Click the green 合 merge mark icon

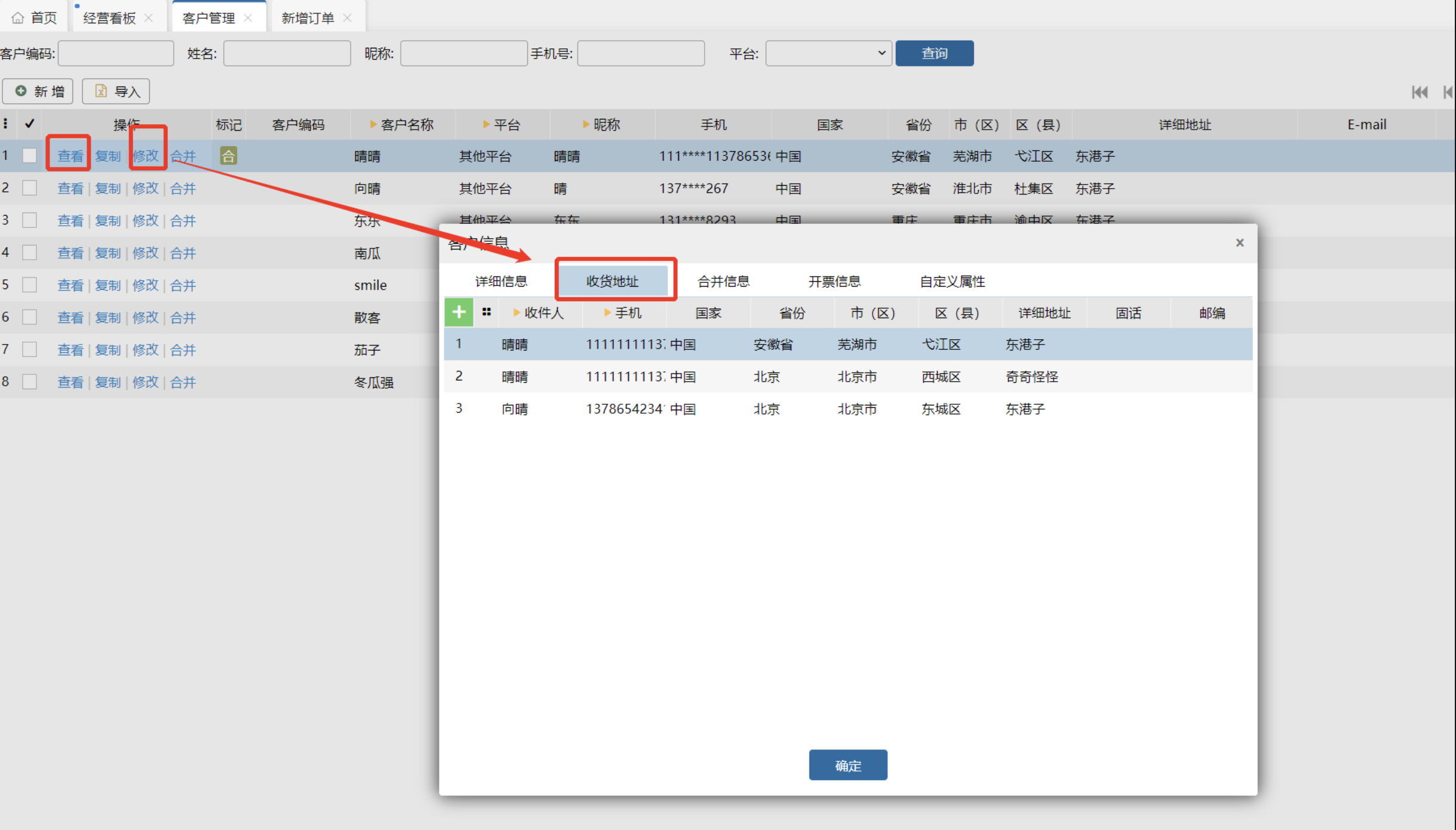[x=228, y=156]
